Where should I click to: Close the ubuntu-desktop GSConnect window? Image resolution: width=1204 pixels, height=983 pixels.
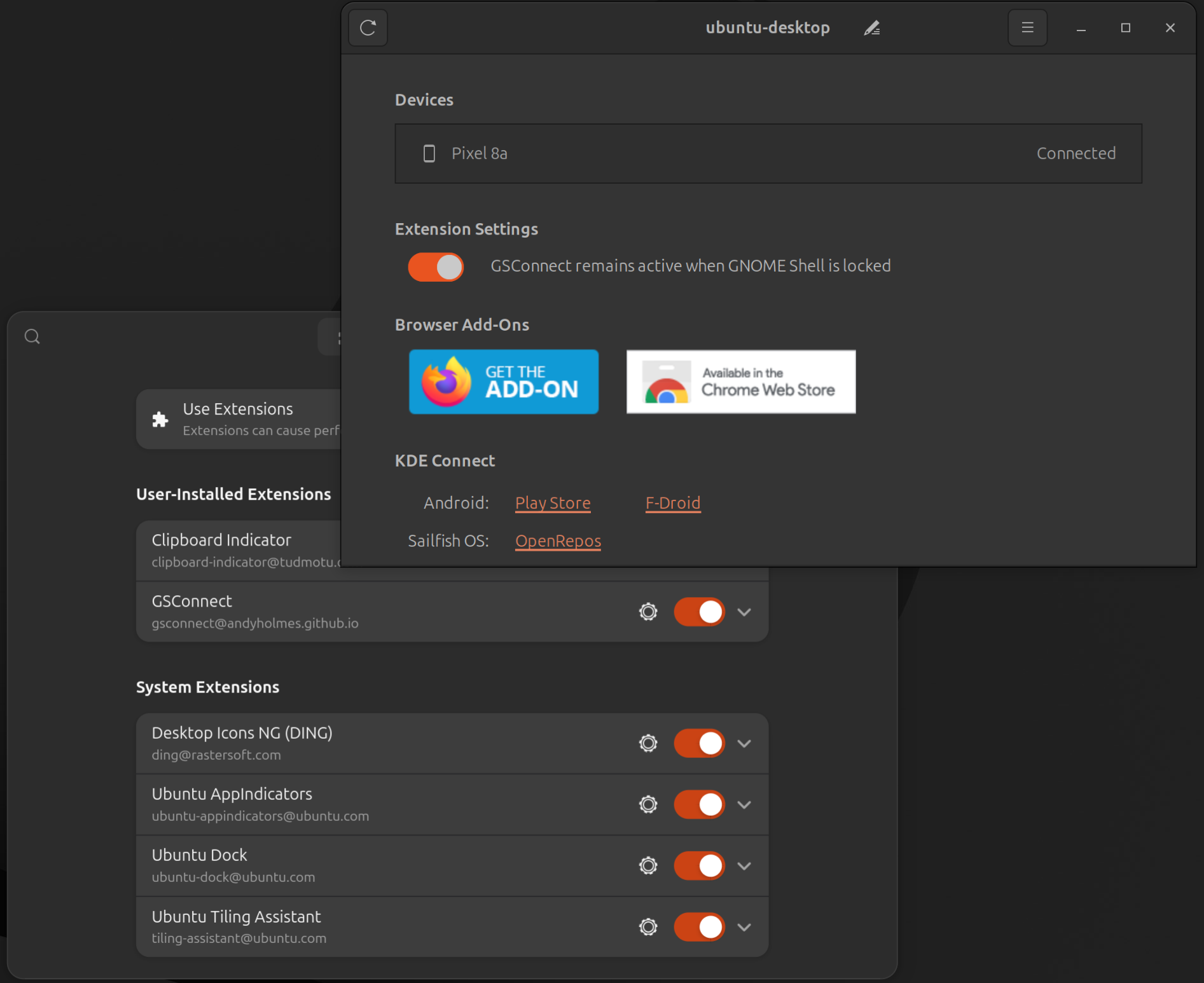click(x=1170, y=28)
